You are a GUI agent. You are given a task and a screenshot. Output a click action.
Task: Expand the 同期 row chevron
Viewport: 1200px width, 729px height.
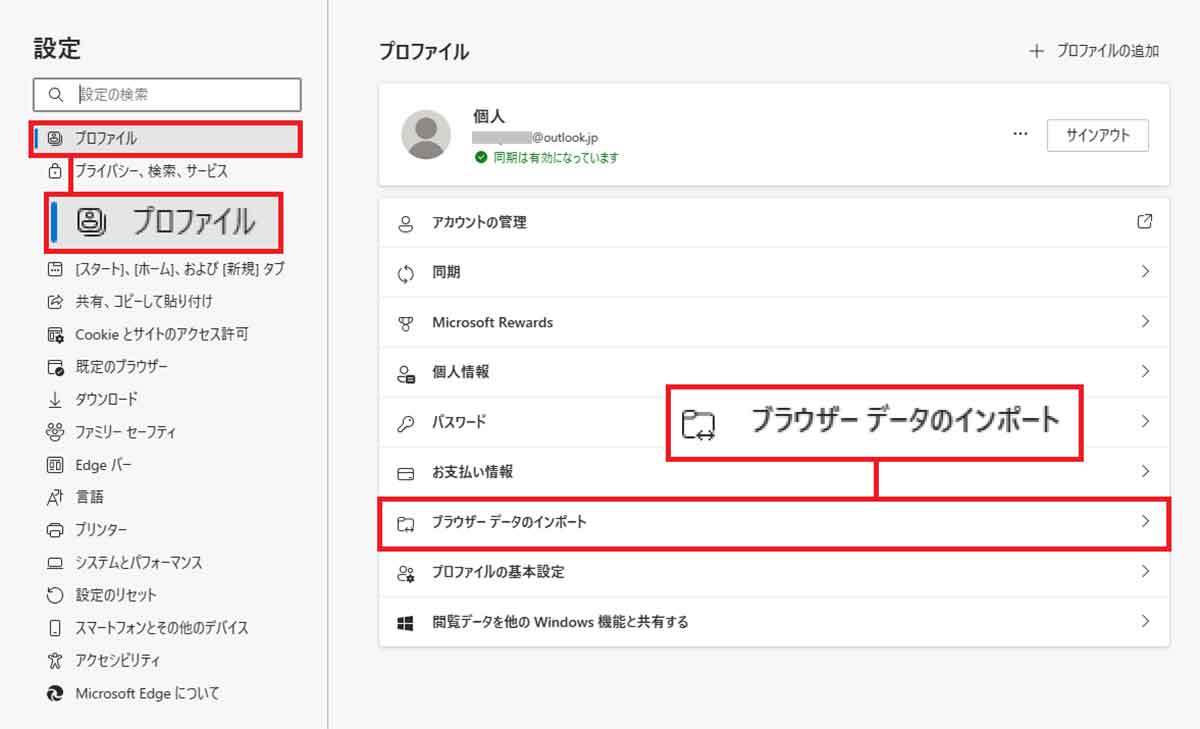pyautogui.click(x=1145, y=272)
